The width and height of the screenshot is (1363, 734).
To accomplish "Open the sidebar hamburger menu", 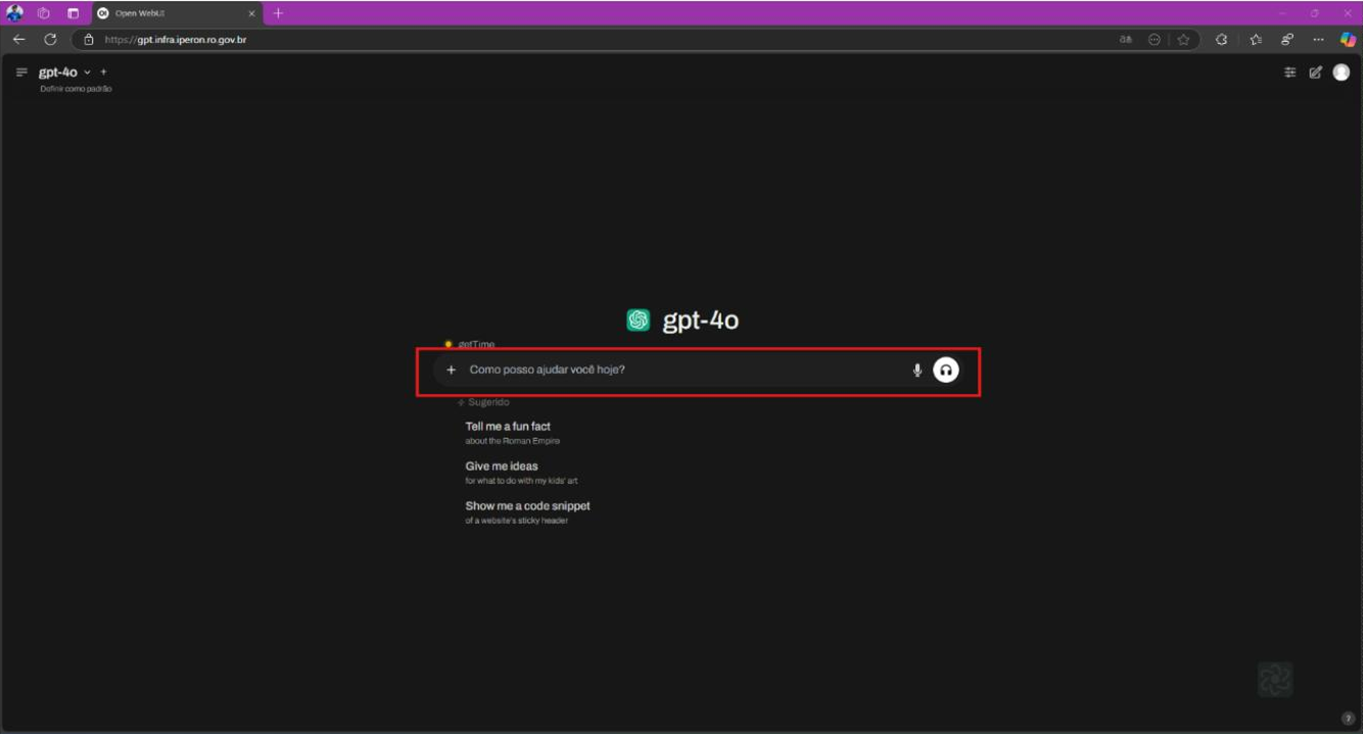I will [21, 72].
